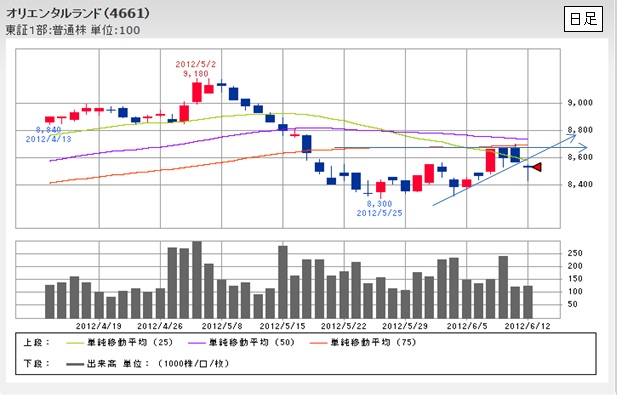Click the volume bar at 2012/5/15

click(x=283, y=282)
